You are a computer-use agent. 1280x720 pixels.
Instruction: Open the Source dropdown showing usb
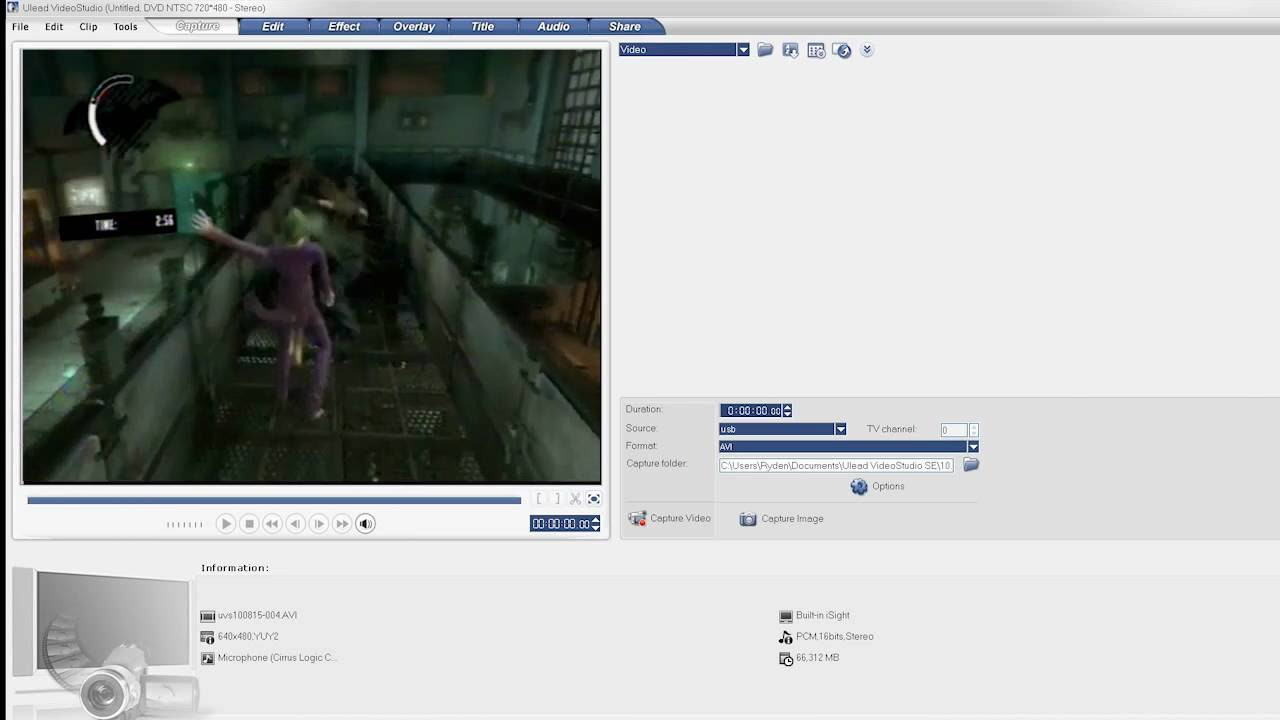coord(783,429)
